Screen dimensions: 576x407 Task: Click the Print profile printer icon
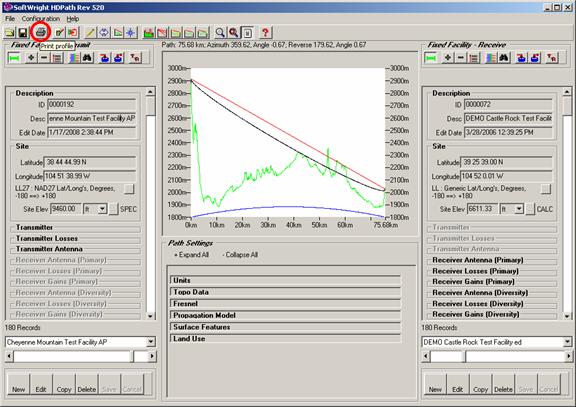[x=40, y=33]
